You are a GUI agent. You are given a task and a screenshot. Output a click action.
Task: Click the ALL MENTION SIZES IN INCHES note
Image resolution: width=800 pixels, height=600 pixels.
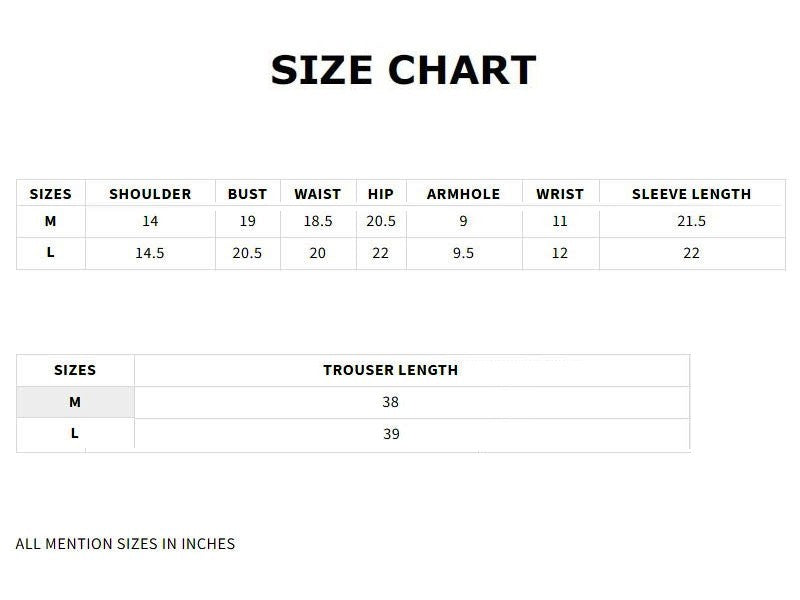[126, 544]
